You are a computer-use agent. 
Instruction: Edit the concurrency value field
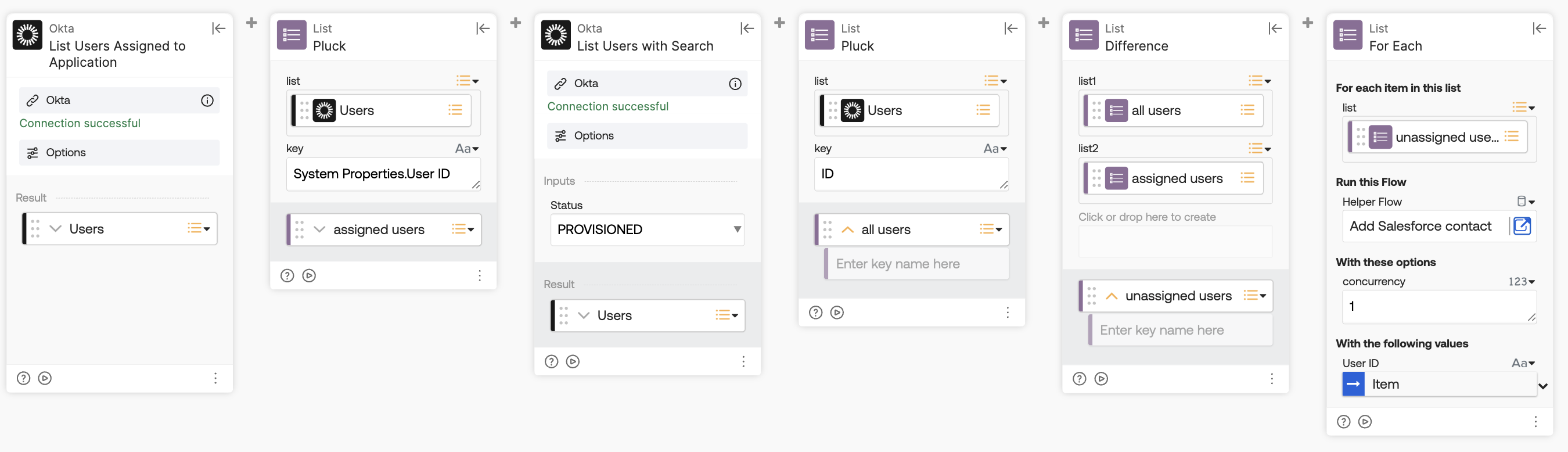click(1439, 306)
